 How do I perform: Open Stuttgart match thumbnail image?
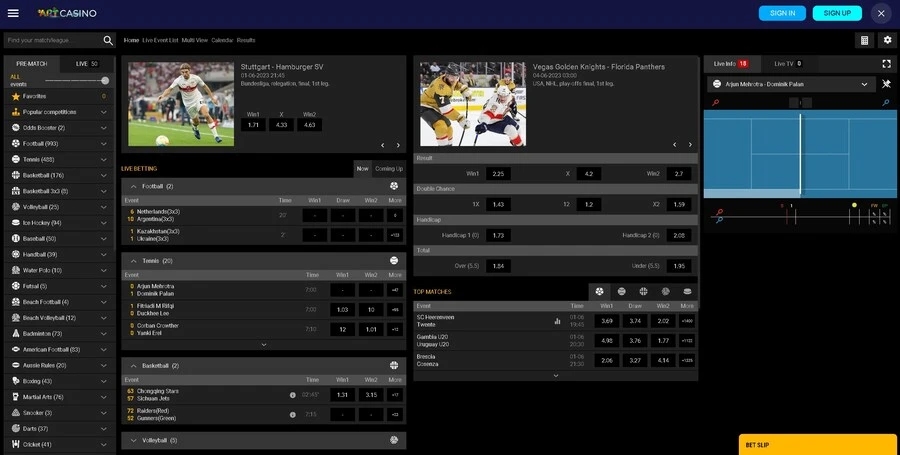click(x=181, y=104)
